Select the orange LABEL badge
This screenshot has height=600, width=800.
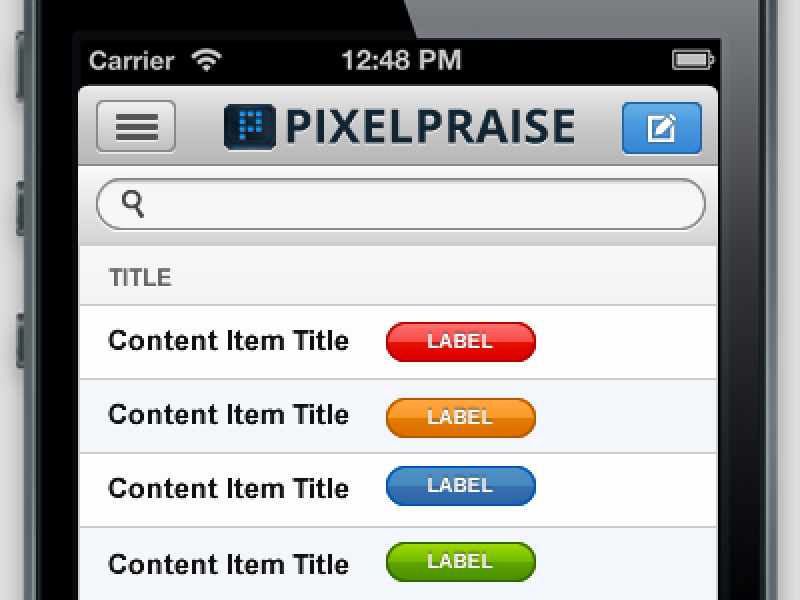[460, 417]
